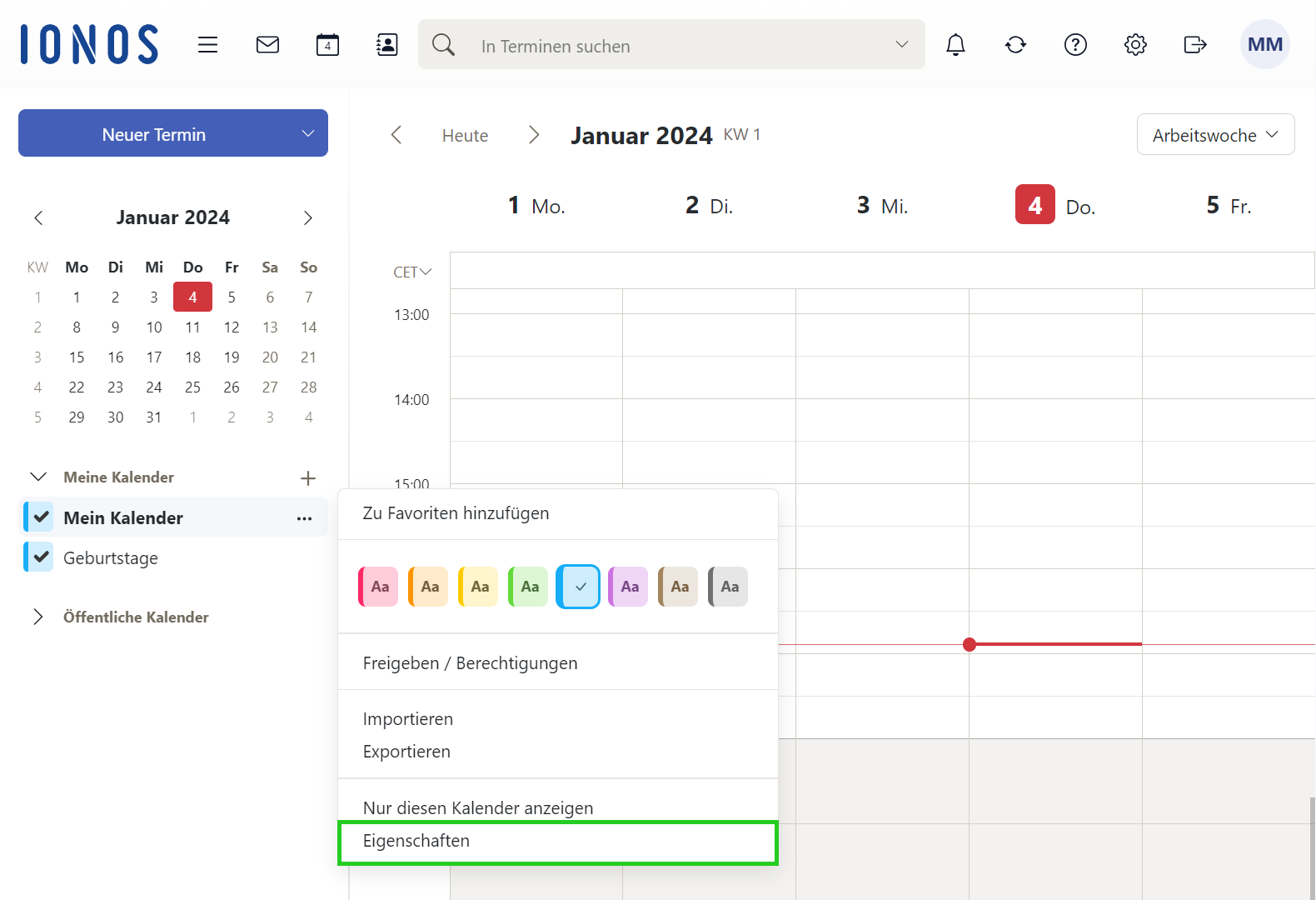This screenshot has height=900, width=1316.
Task: Open Freigeben / Berechtigungen
Action: pyautogui.click(x=558, y=663)
